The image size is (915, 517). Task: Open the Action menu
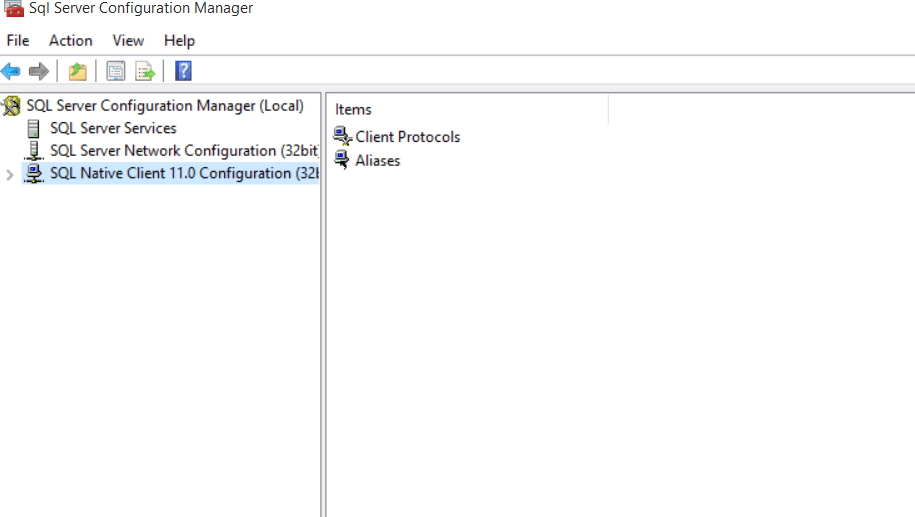click(71, 41)
